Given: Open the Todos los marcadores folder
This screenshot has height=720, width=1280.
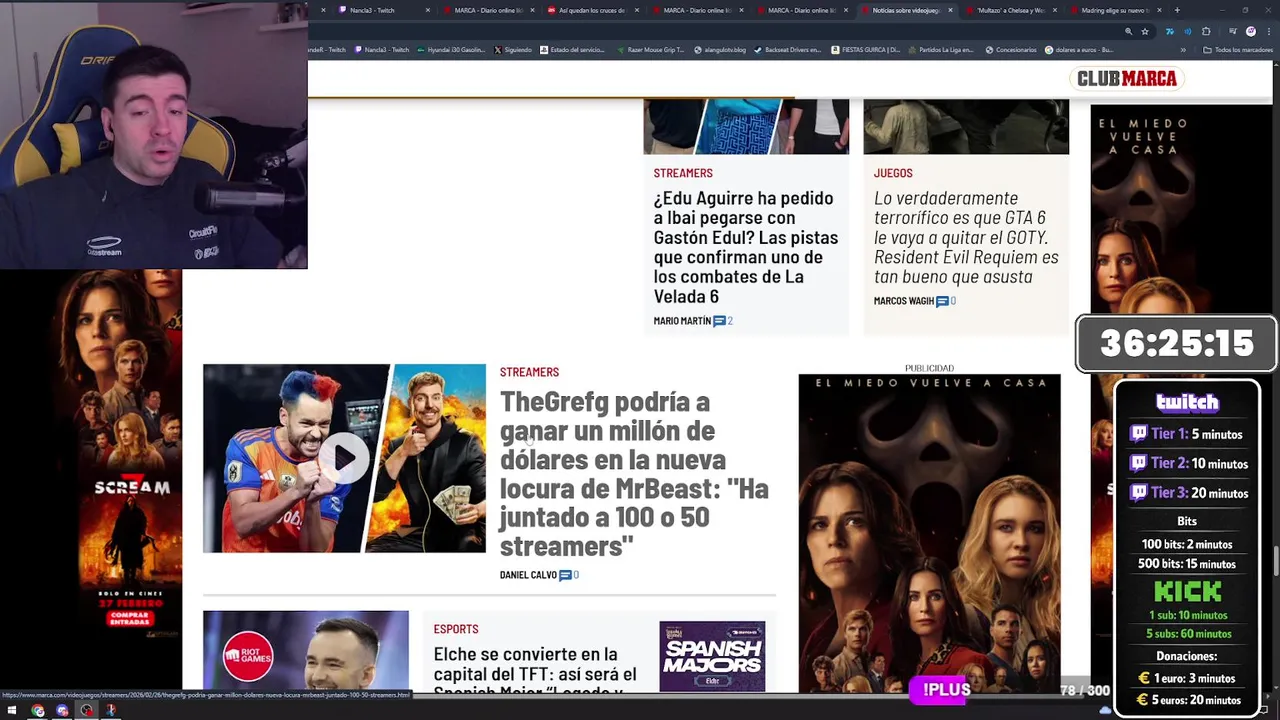Looking at the screenshot, I should click(1237, 49).
